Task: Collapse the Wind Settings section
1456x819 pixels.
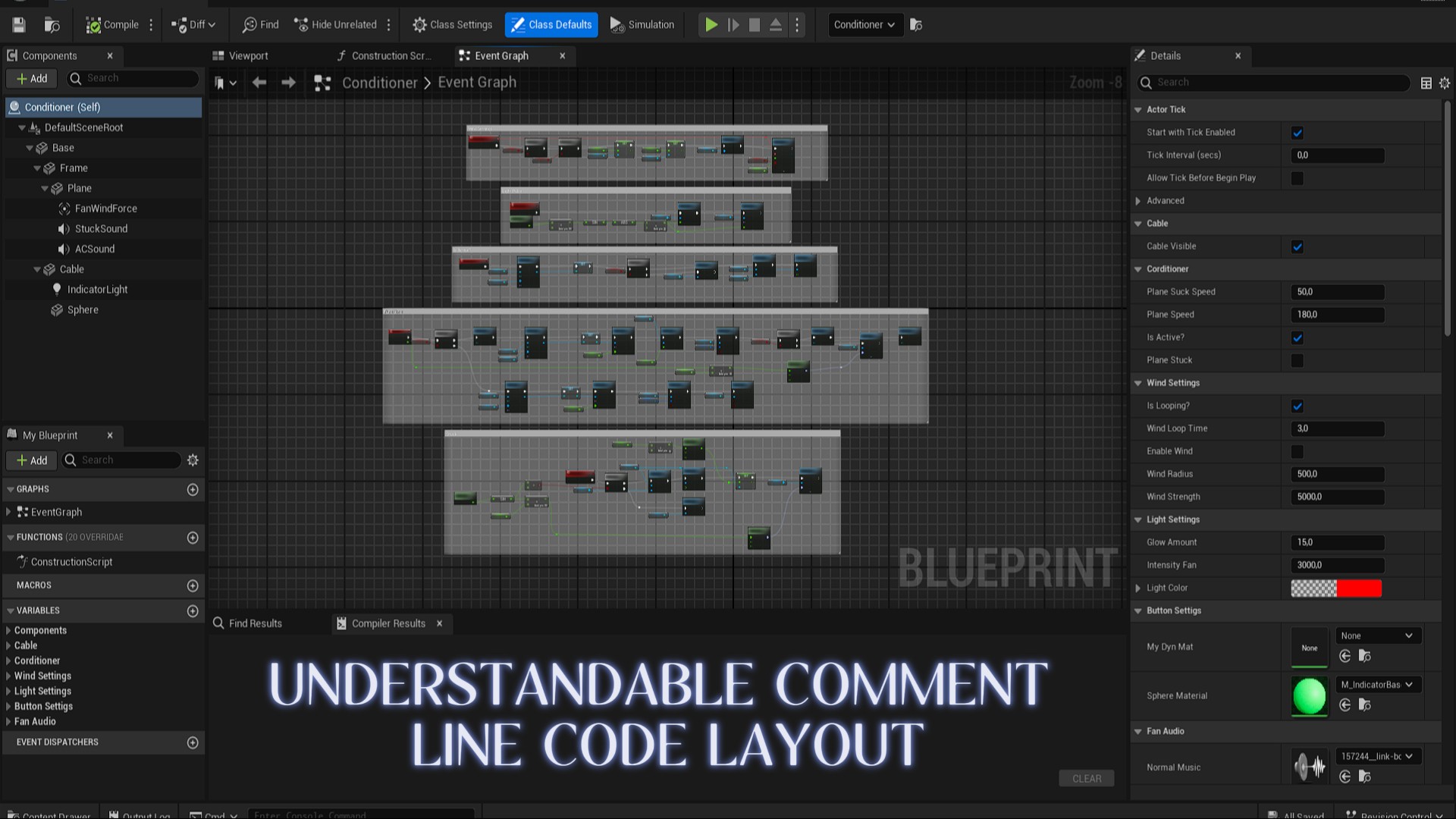Action: coord(1138,384)
